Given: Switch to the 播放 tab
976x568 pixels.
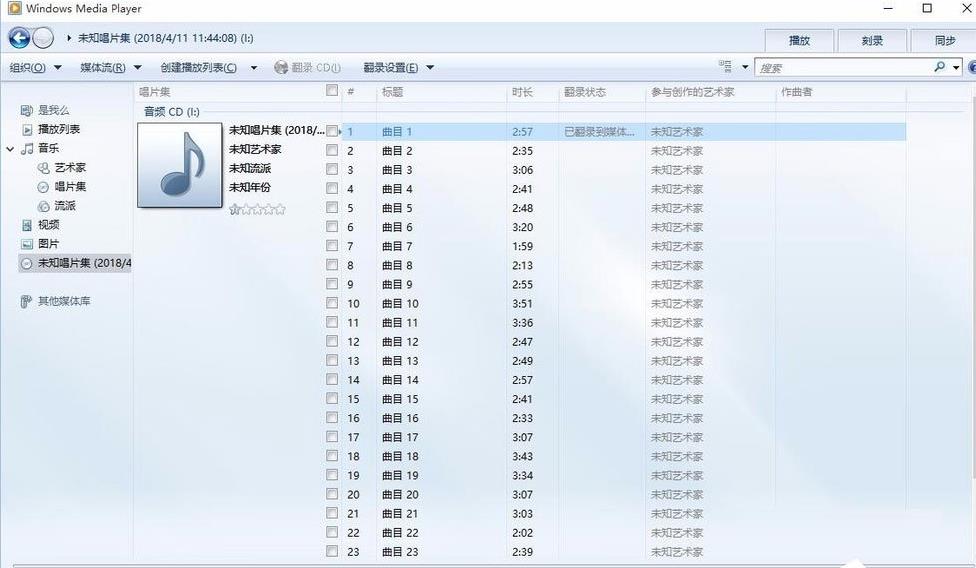Looking at the screenshot, I should point(799,40).
